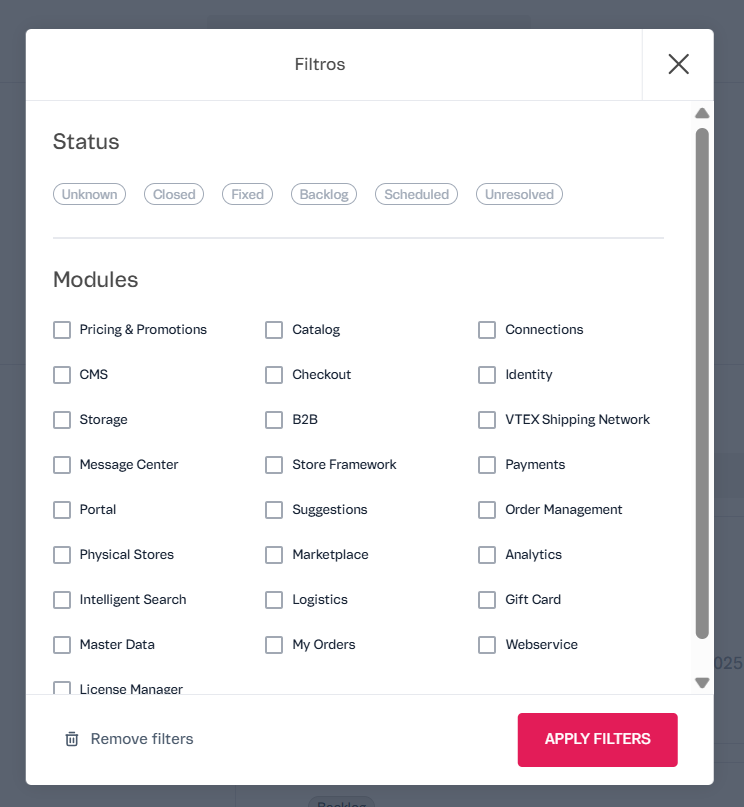Click the Apply Filters button

[597, 739]
